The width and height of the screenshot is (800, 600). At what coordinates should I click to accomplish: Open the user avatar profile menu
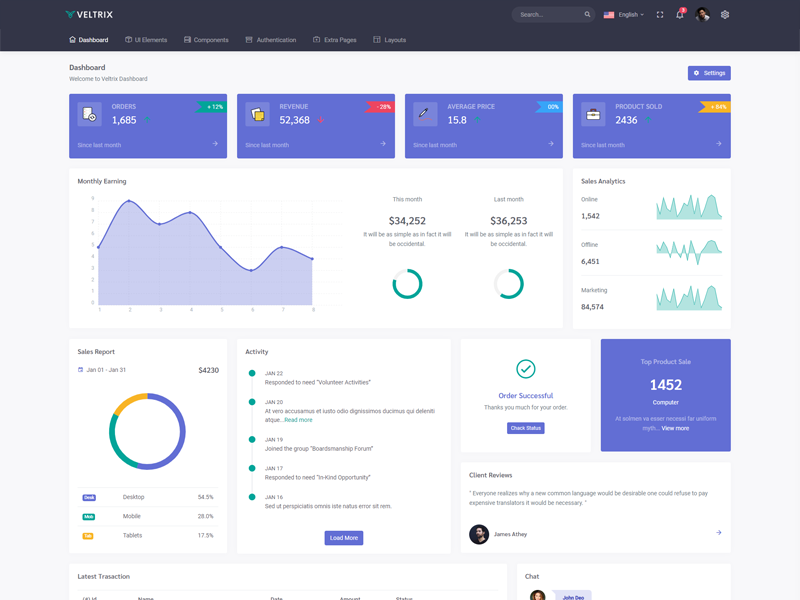pyautogui.click(x=703, y=15)
